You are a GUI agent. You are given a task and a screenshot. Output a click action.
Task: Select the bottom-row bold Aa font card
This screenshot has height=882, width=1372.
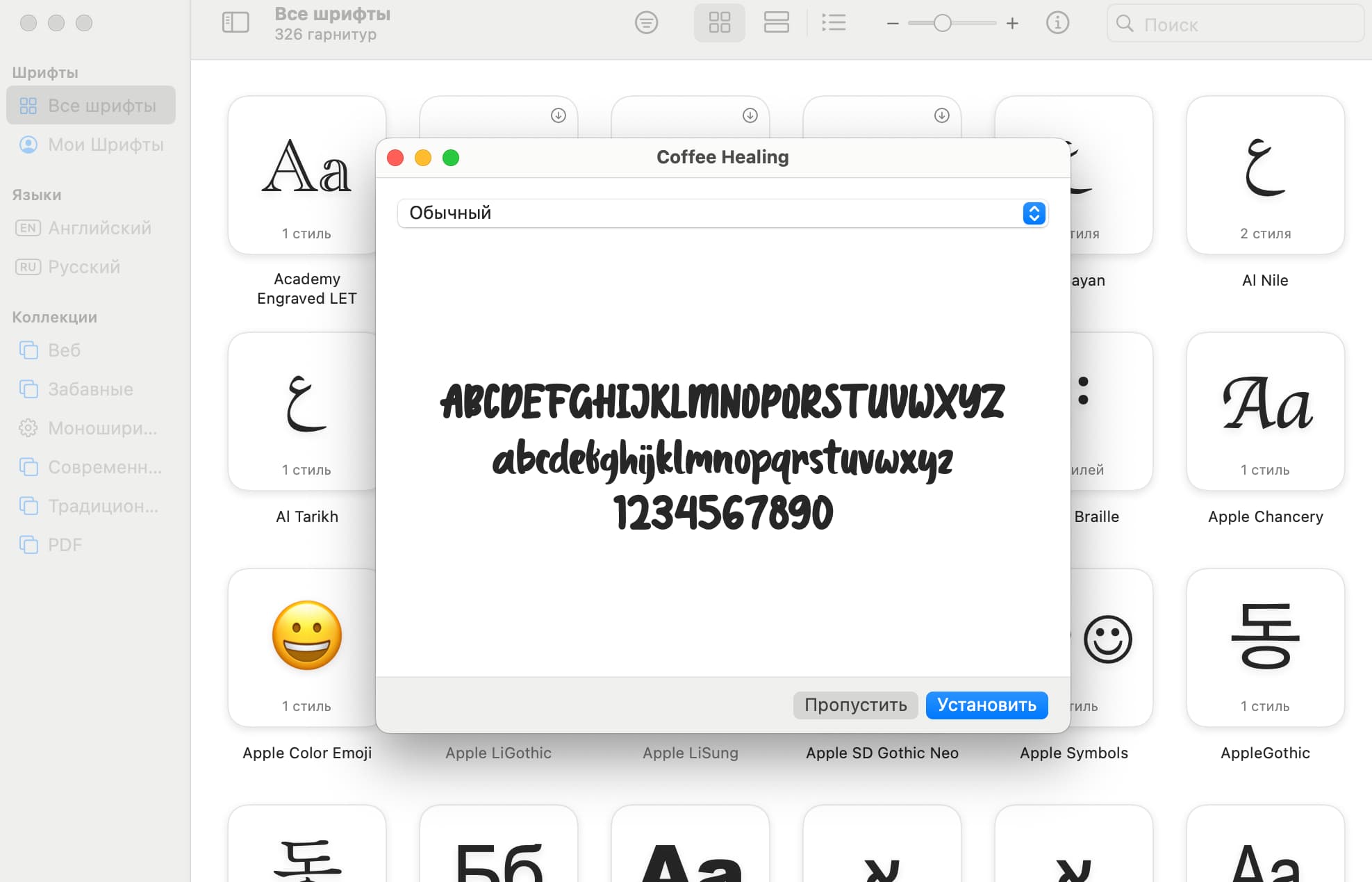point(690,844)
